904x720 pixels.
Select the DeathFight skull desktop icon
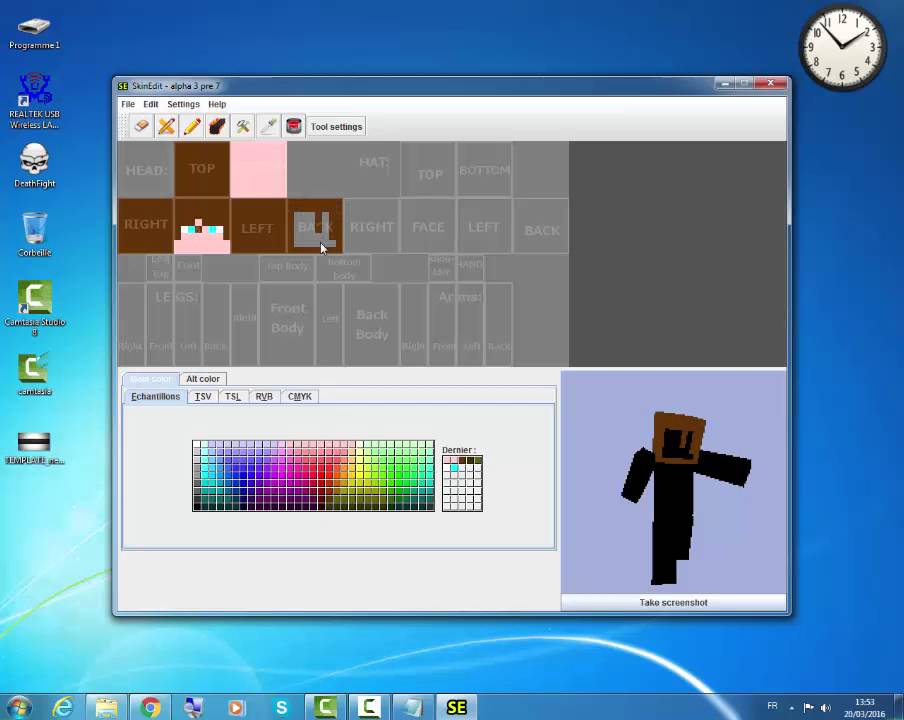pyautogui.click(x=34, y=165)
